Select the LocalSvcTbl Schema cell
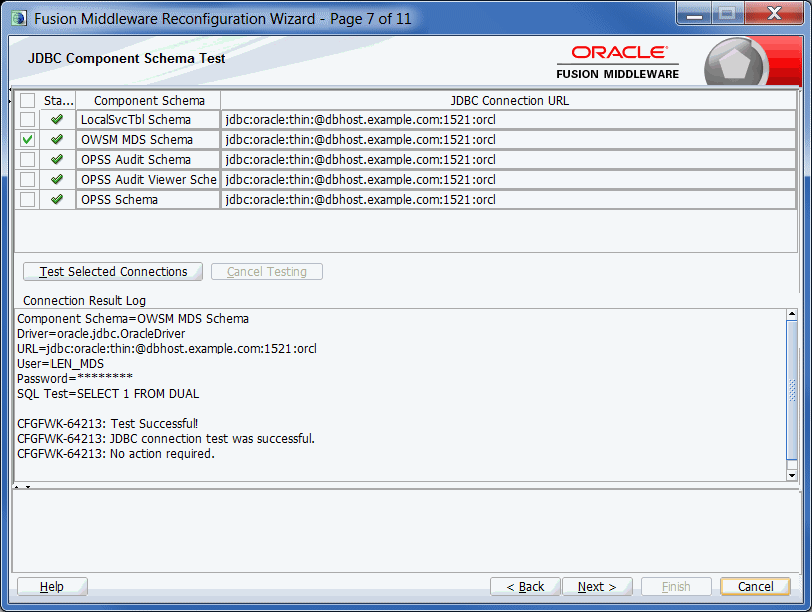 [148, 120]
